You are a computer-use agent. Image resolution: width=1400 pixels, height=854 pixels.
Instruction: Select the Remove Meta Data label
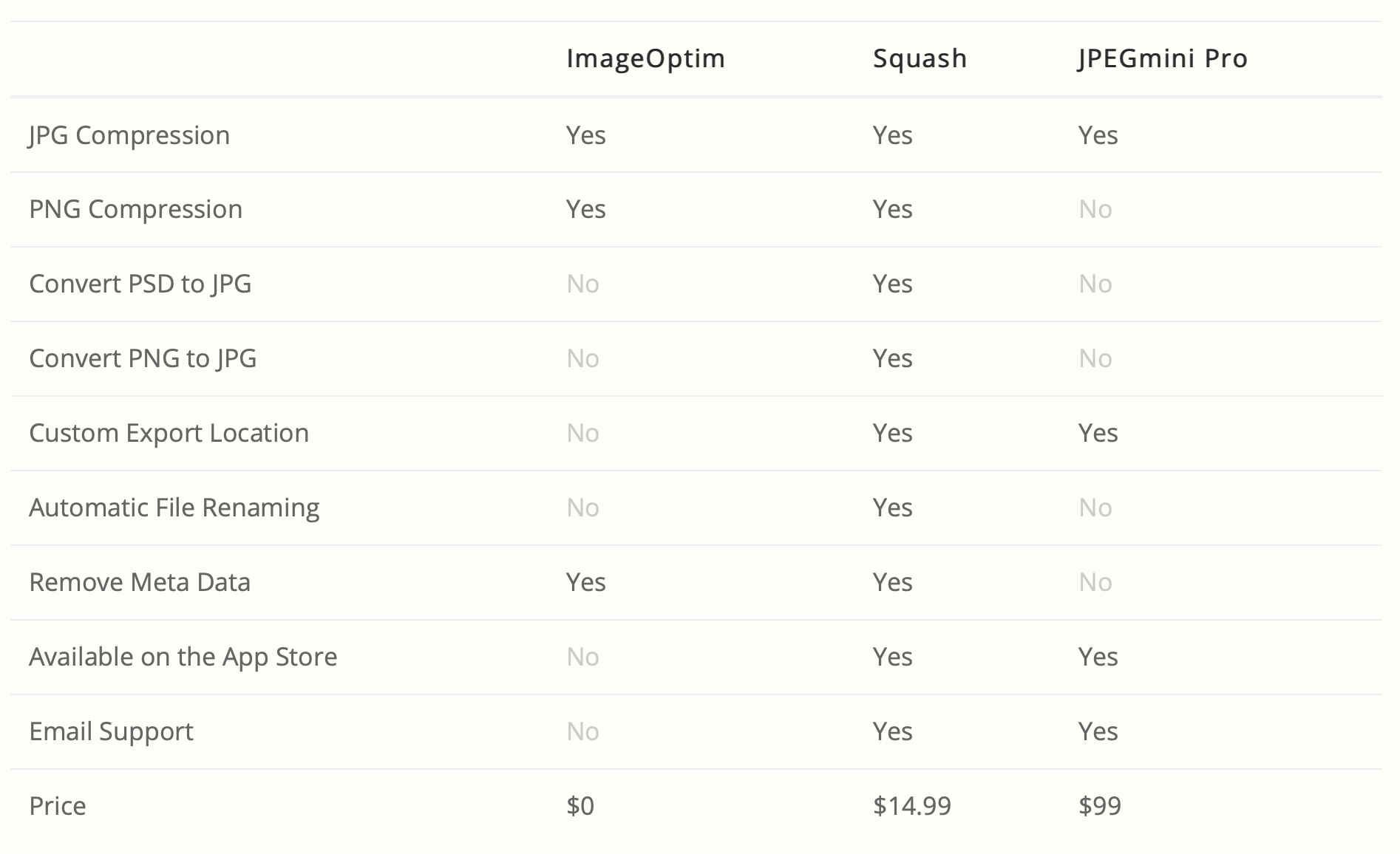pos(140,582)
